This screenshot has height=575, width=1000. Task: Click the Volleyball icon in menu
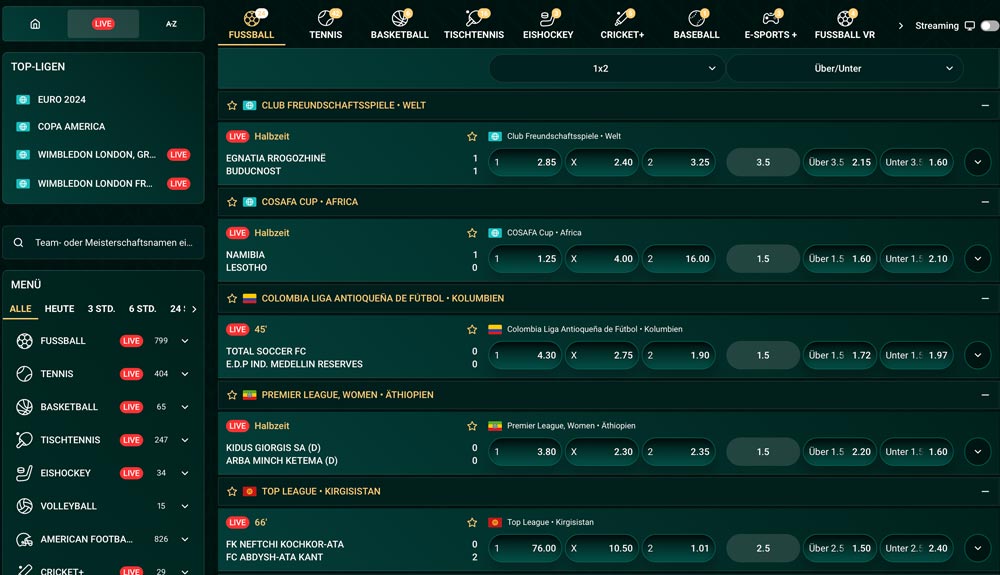point(24,506)
